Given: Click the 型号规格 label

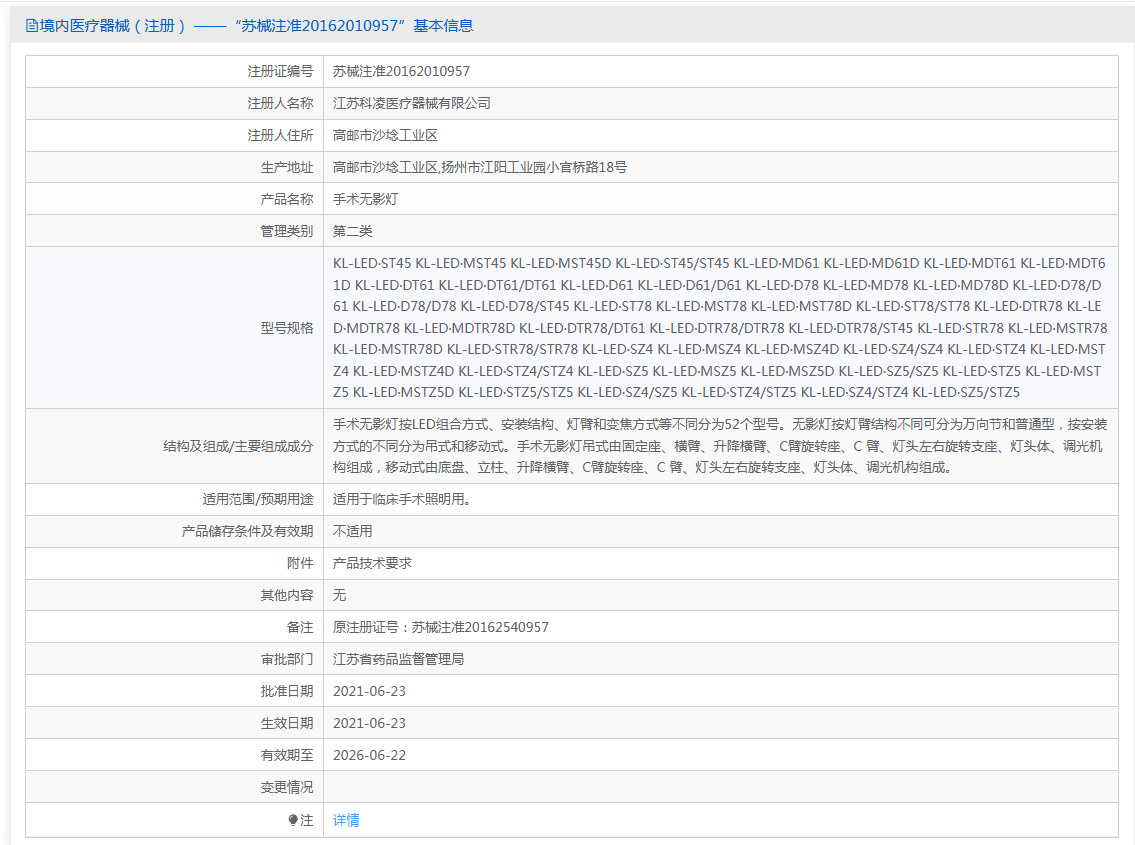Looking at the screenshot, I should pyautogui.click(x=287, y=328).
